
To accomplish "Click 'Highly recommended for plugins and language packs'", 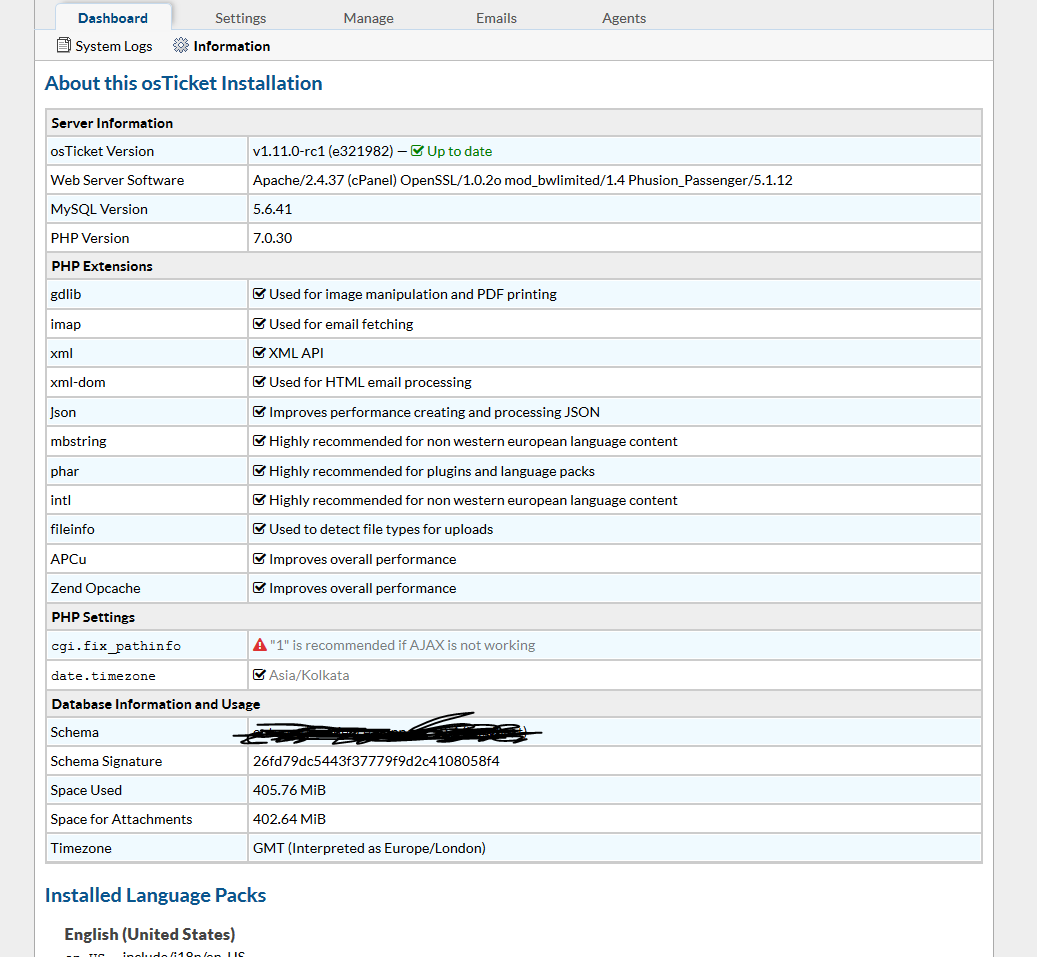I will coord(432,471).
